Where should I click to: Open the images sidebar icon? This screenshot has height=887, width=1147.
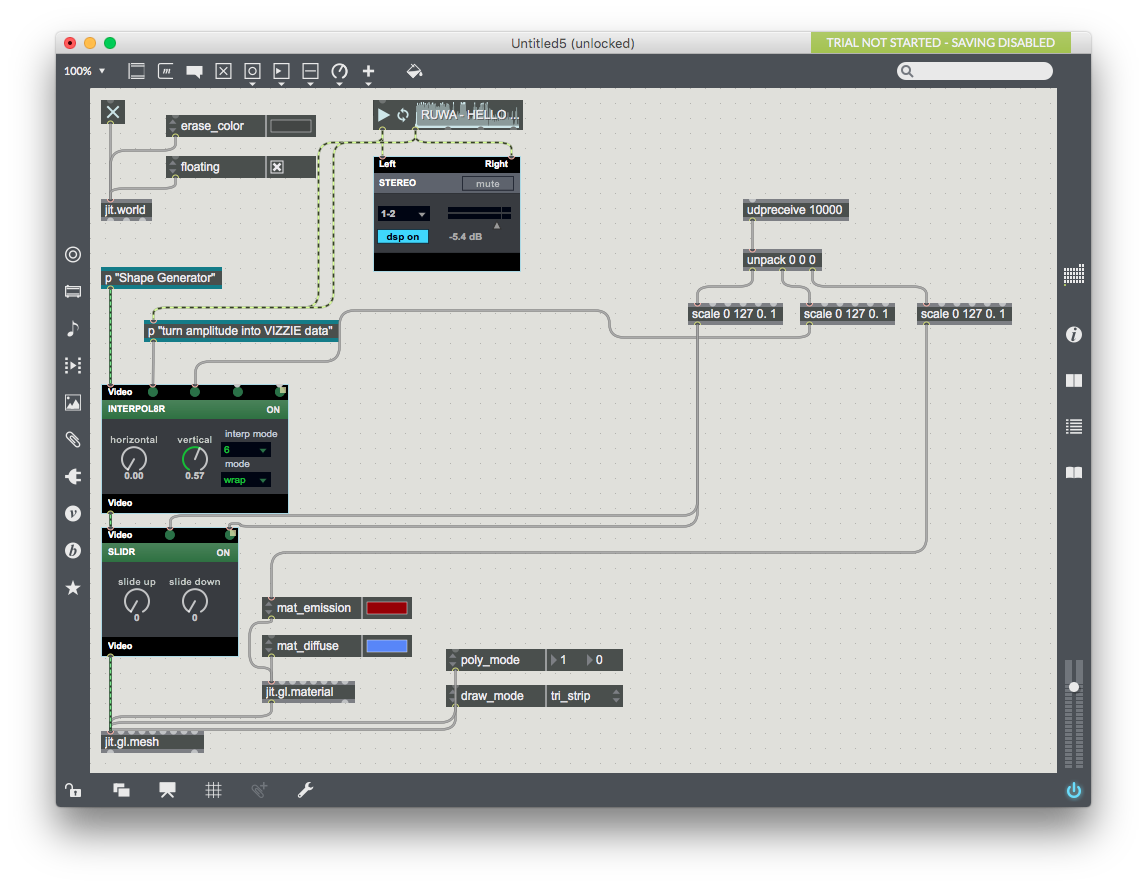pyautogui.click(x=73, y=402)
